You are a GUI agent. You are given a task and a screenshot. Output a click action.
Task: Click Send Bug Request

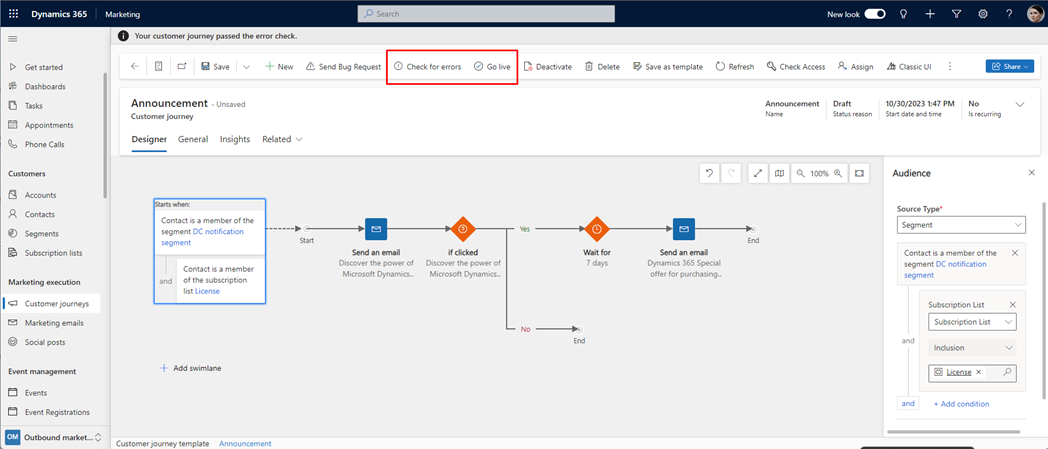tap(343, 66)
